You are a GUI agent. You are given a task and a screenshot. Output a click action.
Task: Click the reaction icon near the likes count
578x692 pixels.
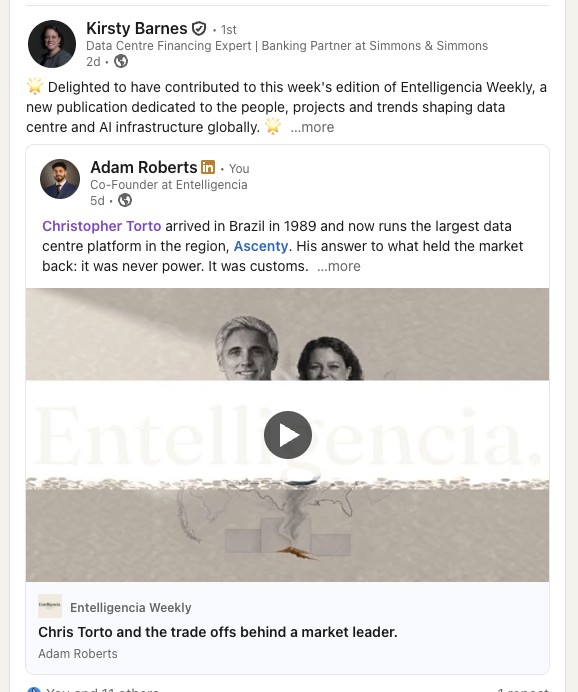coord(34,689)
